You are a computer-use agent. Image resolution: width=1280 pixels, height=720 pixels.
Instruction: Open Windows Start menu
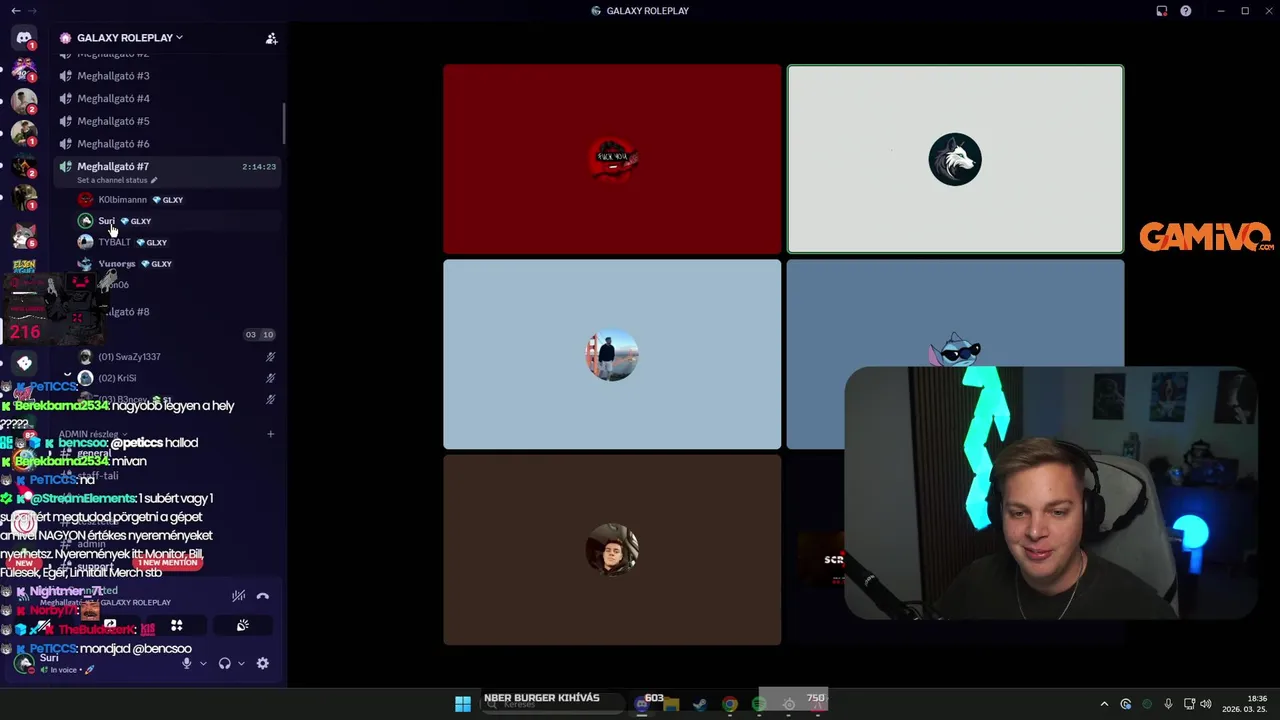click(x=463, y=704)
